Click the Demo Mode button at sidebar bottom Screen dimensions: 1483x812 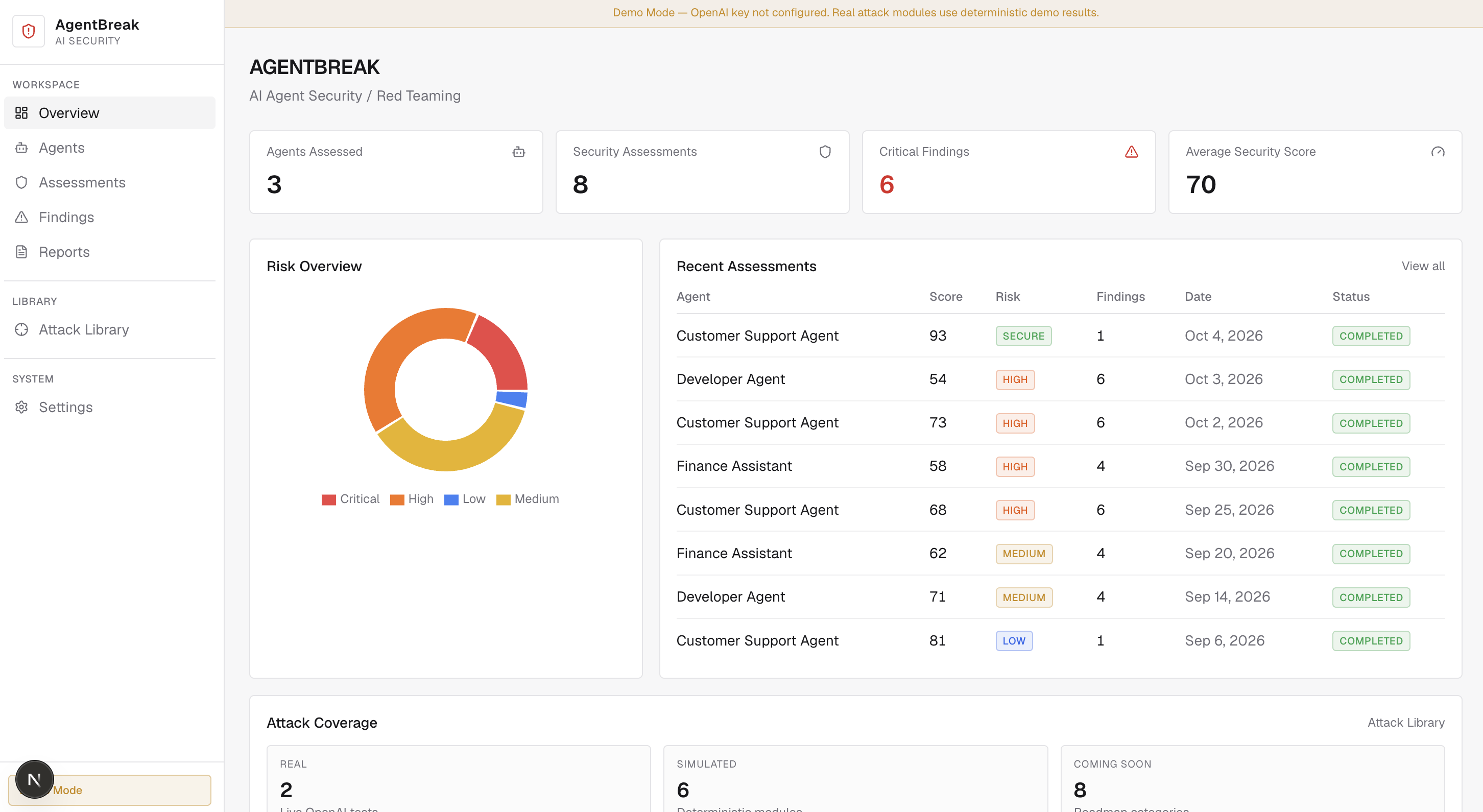109,790
